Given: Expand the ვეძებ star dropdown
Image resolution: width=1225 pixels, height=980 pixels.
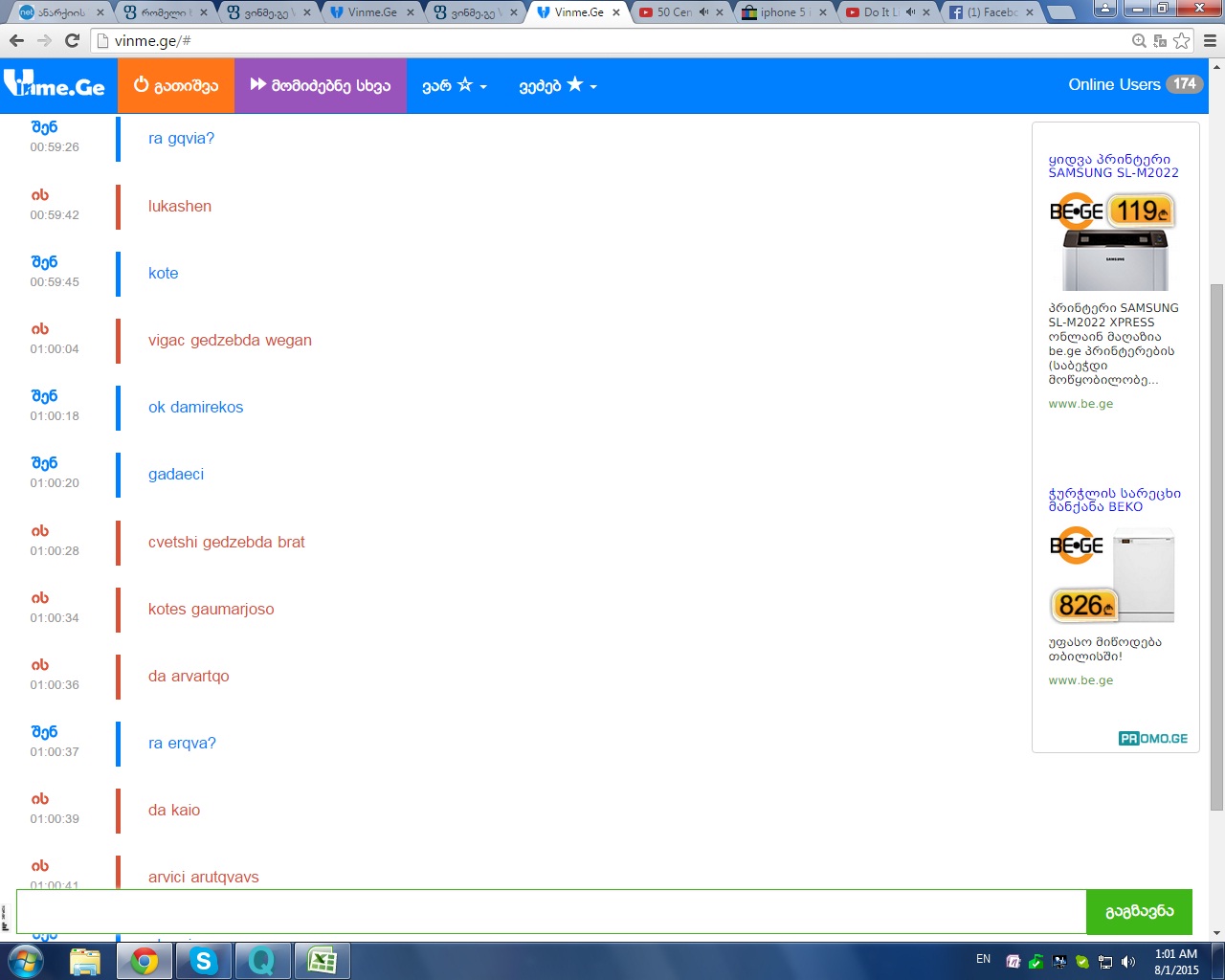Looking at the screenshot, I should (558, 85).
